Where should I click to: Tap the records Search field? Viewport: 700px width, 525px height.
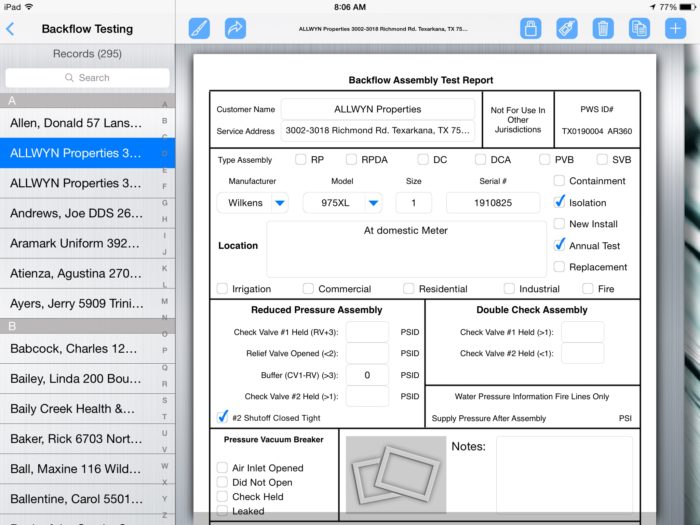(x=88, y=78)
